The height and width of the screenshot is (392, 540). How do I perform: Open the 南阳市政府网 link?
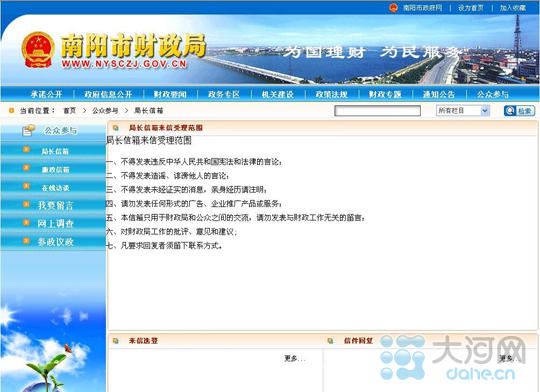(x=423, y=8)
